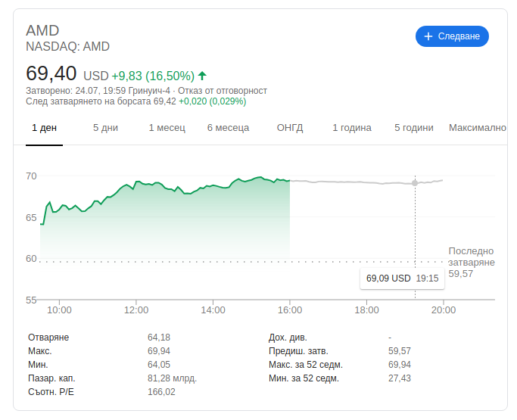Click the 16:00 time axis label

tap(290, 310)
